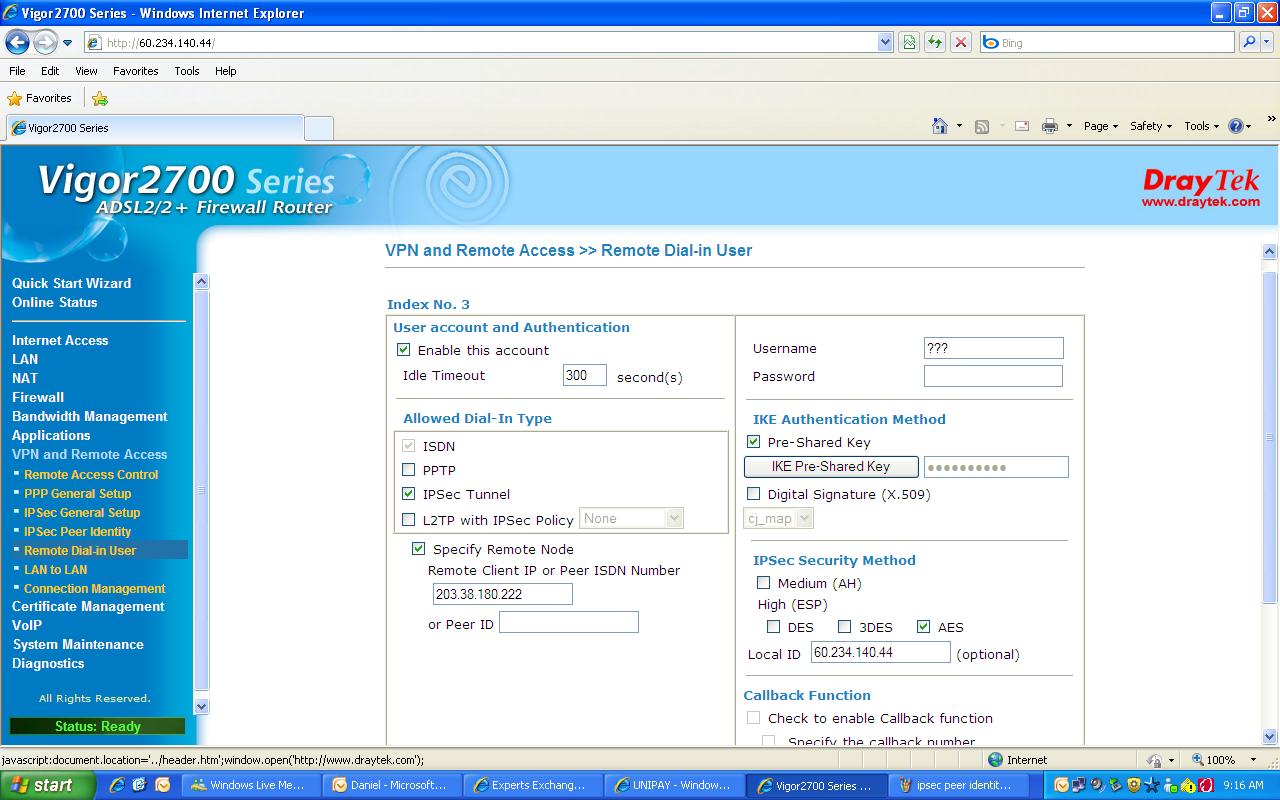Click the Add to Favorites Bar icon
1280x800 pixels.
pos(100,98)
